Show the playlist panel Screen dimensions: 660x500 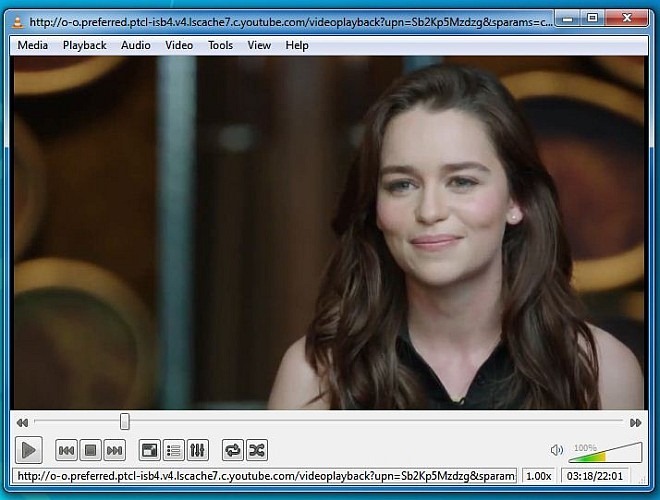point(173,451)
